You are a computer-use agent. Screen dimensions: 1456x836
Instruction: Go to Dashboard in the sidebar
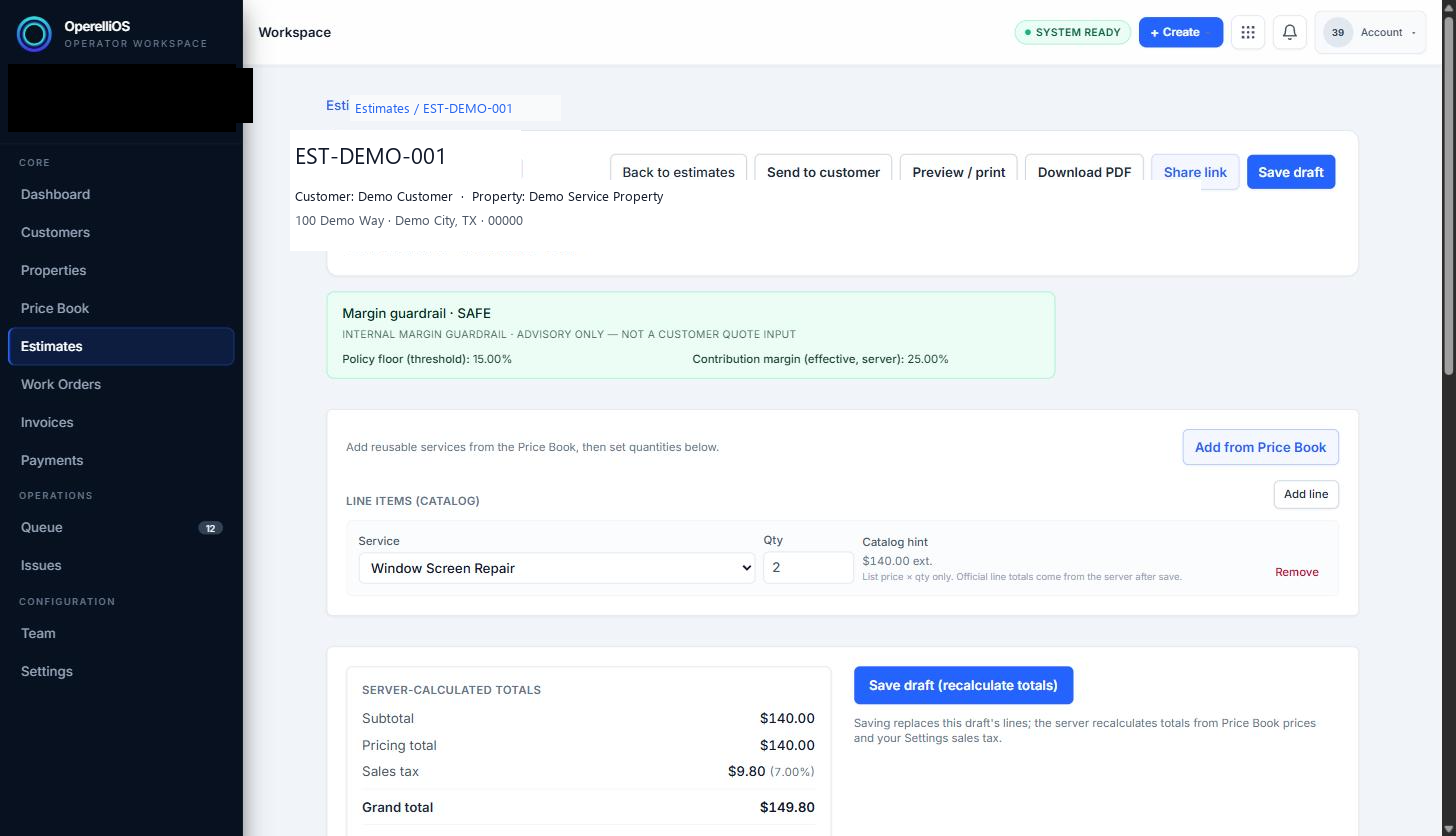[x=55, y=194]
